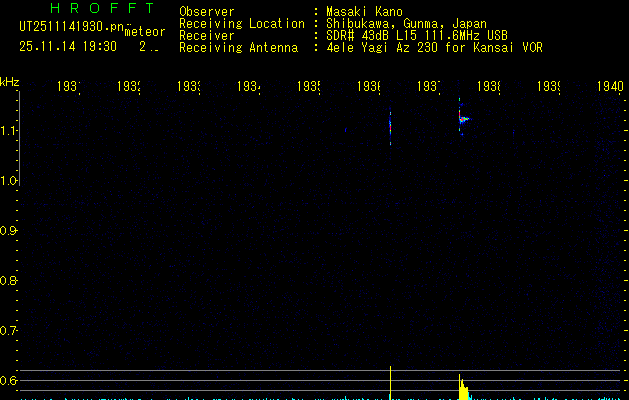Screen dimensions: 629x400
Task: Click the 1938 time axis marker
Action: (x=489, y=87)
